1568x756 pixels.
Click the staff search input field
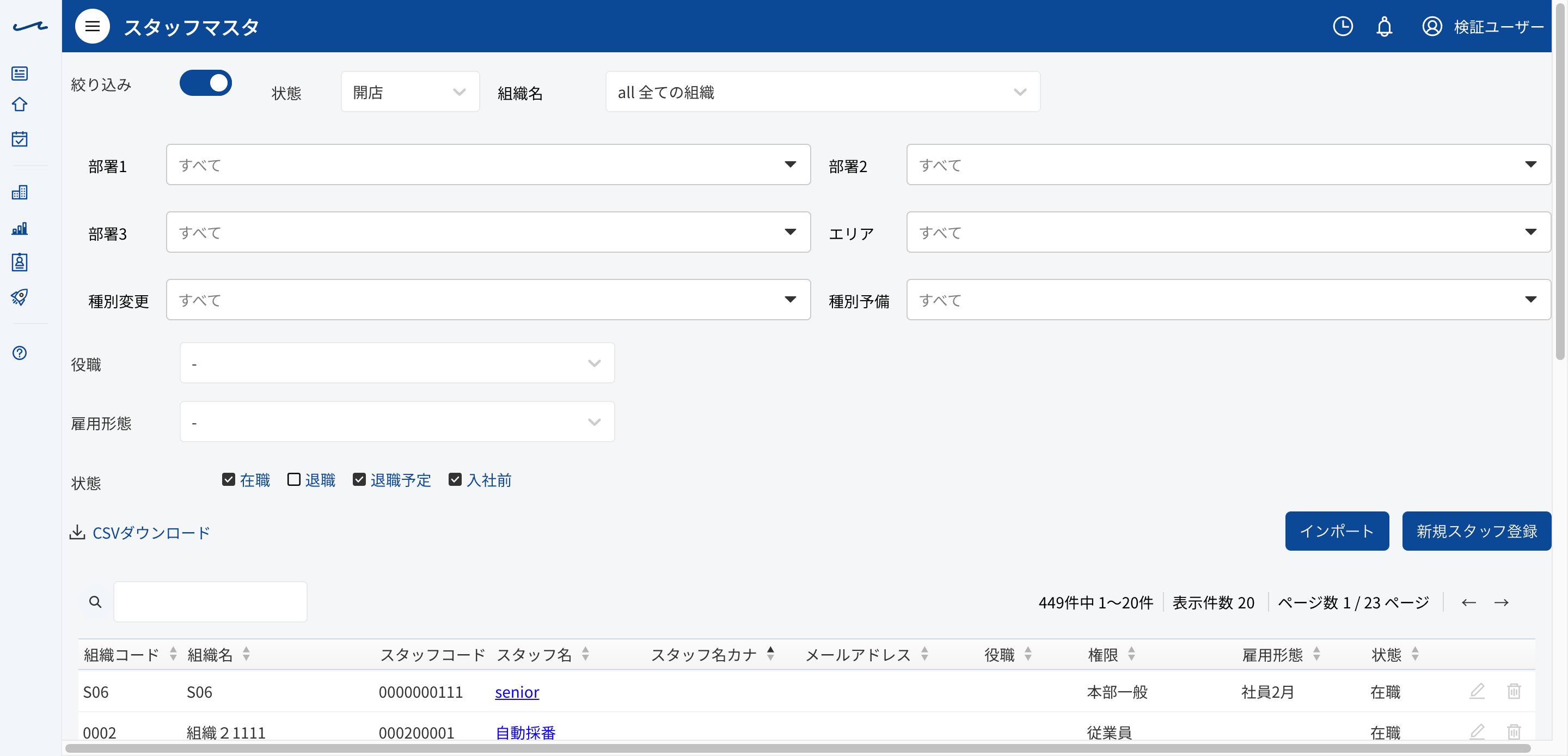click(x=210, y=601)
